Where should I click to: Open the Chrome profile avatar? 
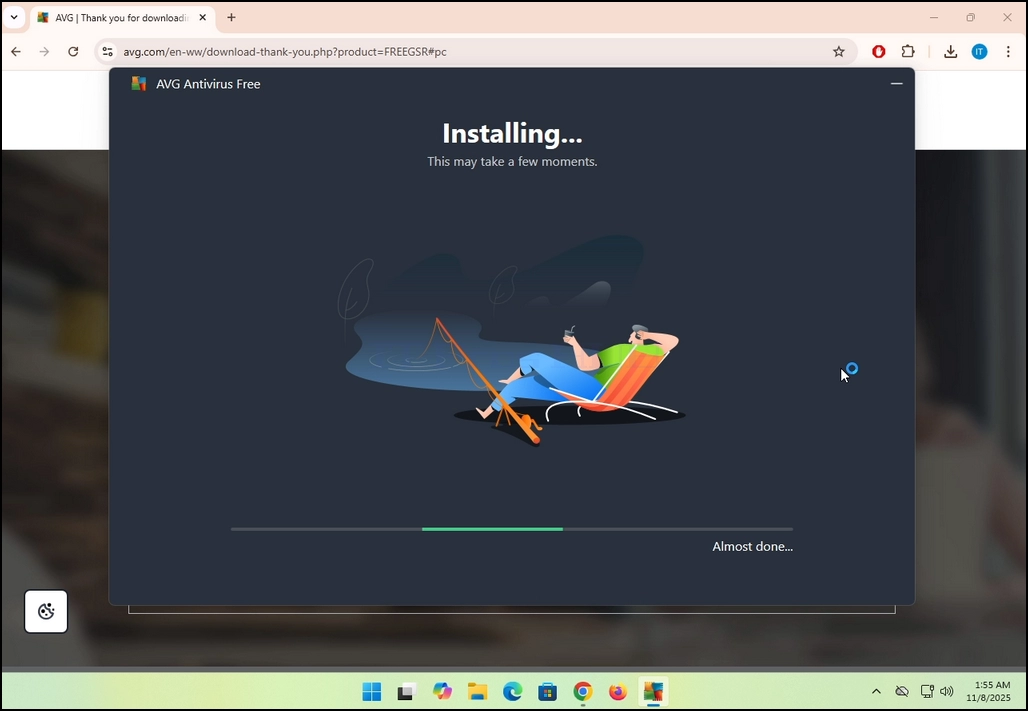click(x=979, y=51)
